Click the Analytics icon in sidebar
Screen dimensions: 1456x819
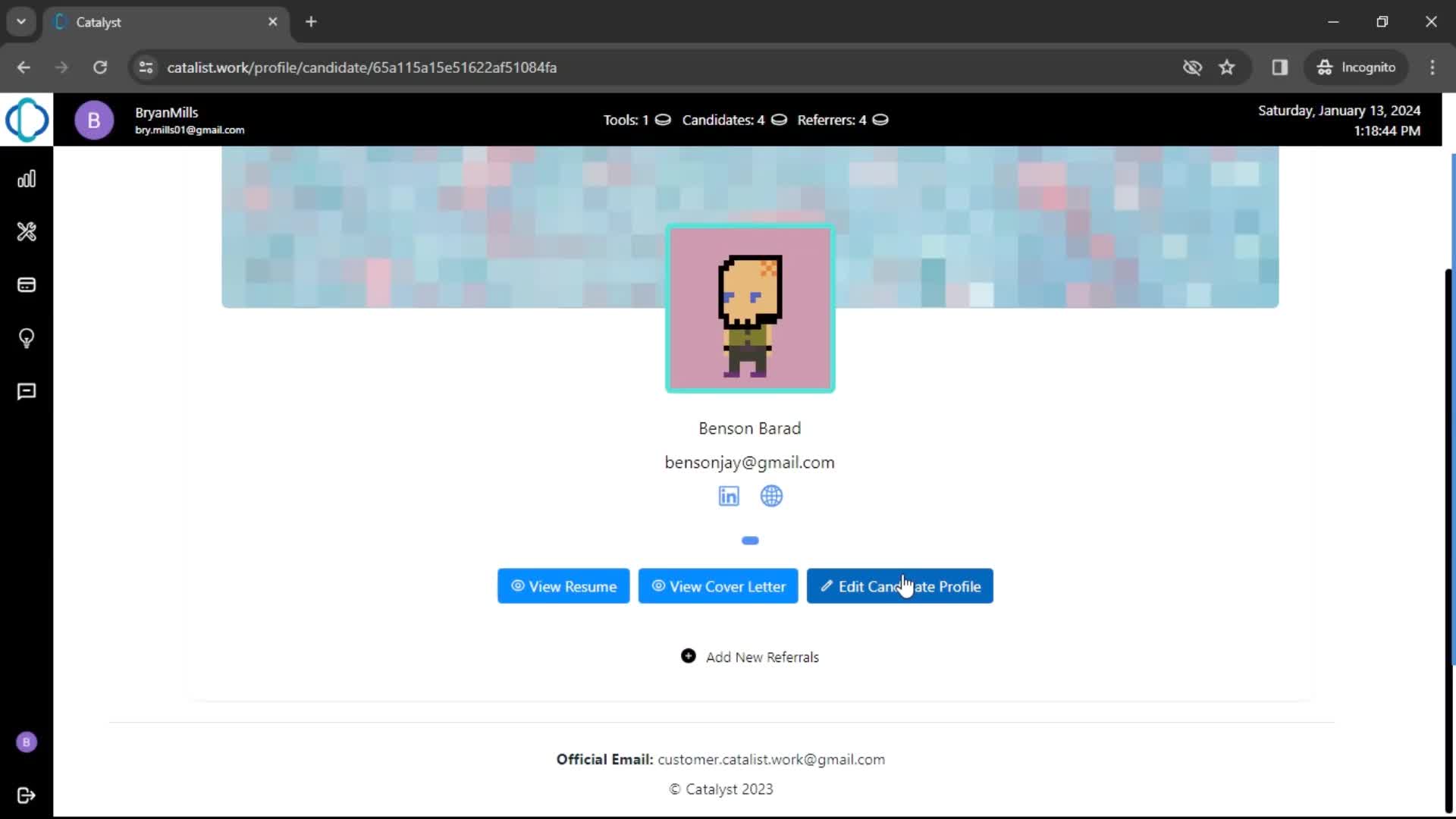(27, 179)
